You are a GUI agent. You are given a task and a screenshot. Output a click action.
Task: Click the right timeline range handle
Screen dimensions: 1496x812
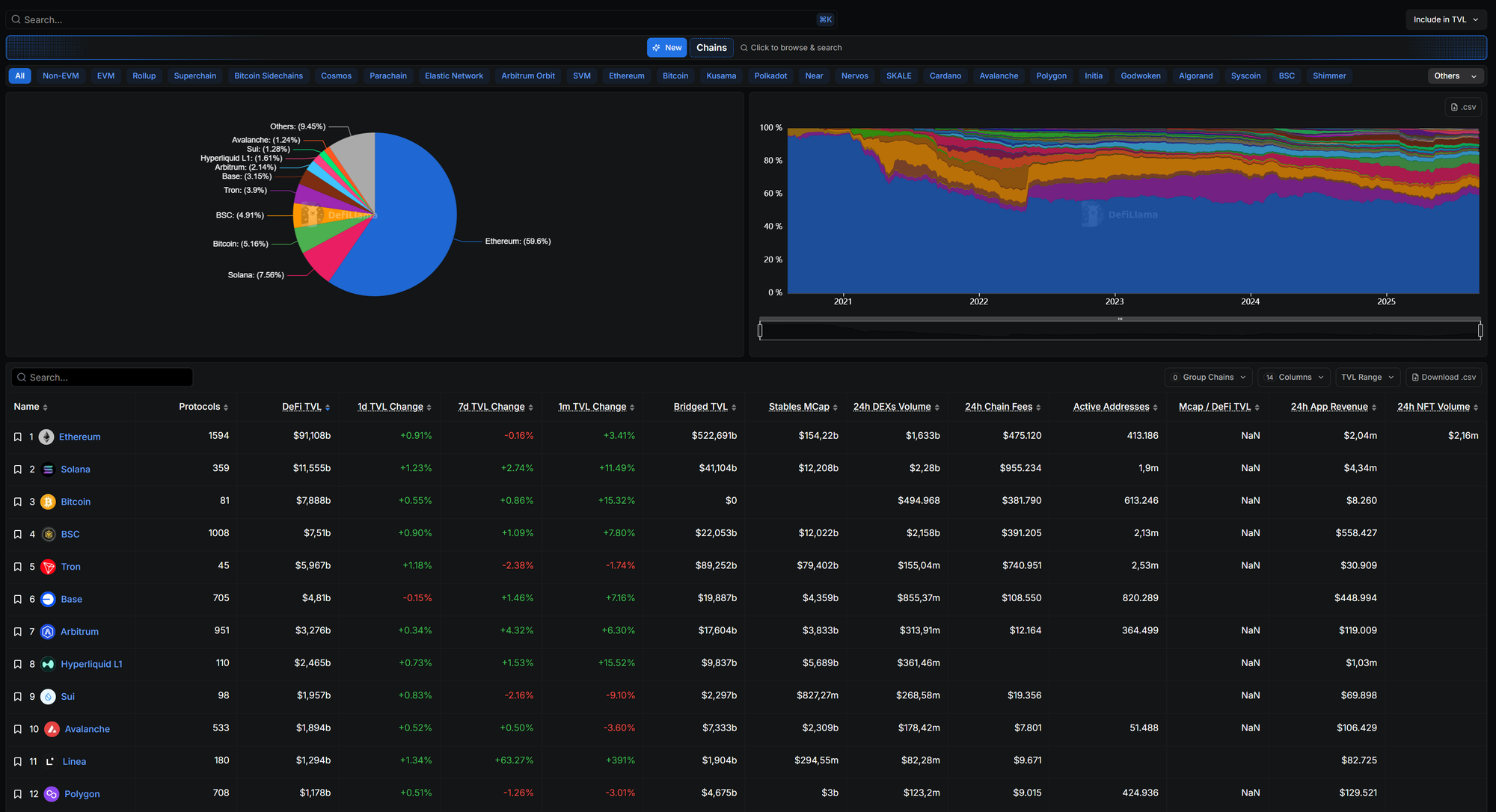[1480, 330]
